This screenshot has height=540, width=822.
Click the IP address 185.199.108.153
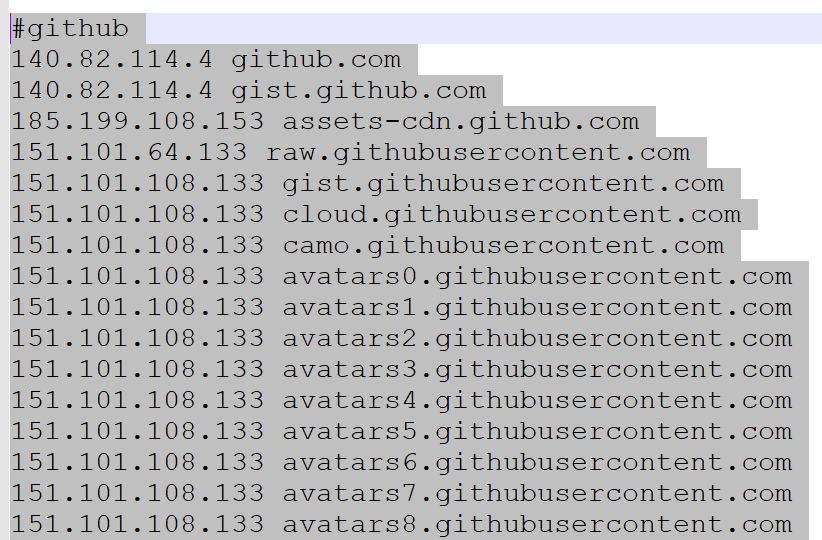[138, 121]
